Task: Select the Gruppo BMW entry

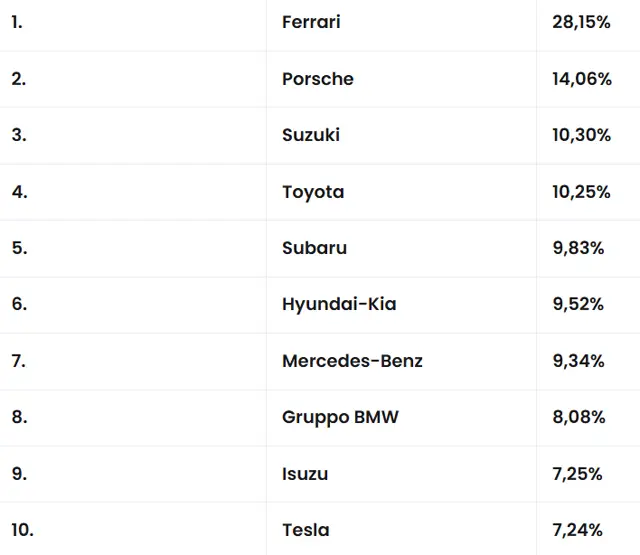Action: click(x=340, y=417)
